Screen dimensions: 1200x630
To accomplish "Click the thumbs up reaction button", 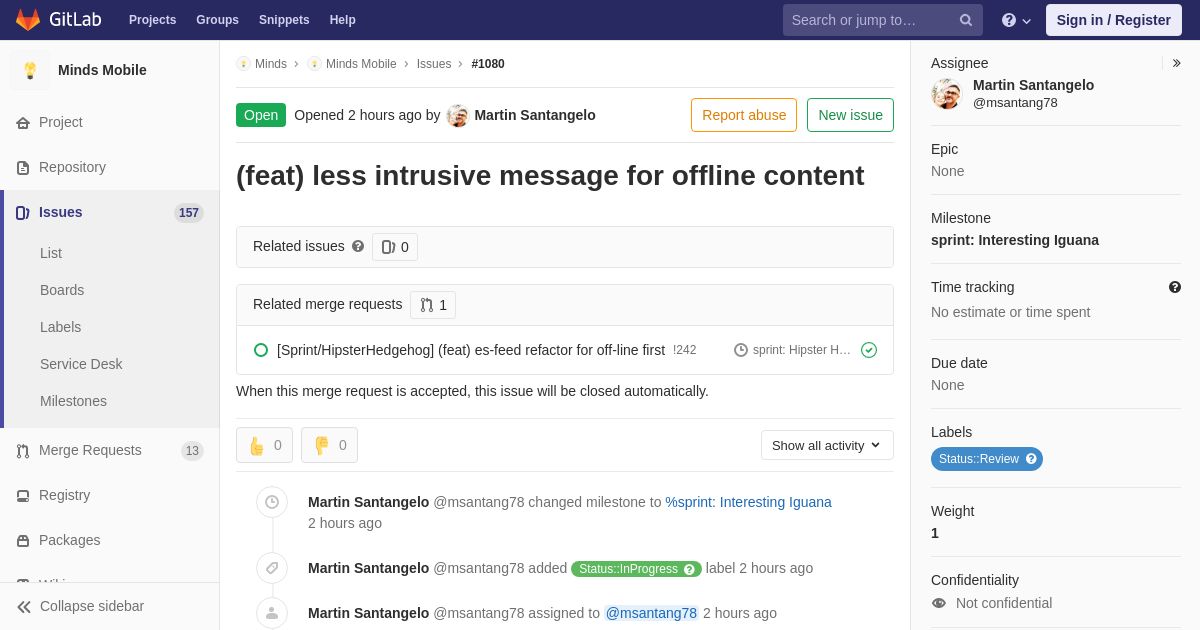I will coord(264,445).
